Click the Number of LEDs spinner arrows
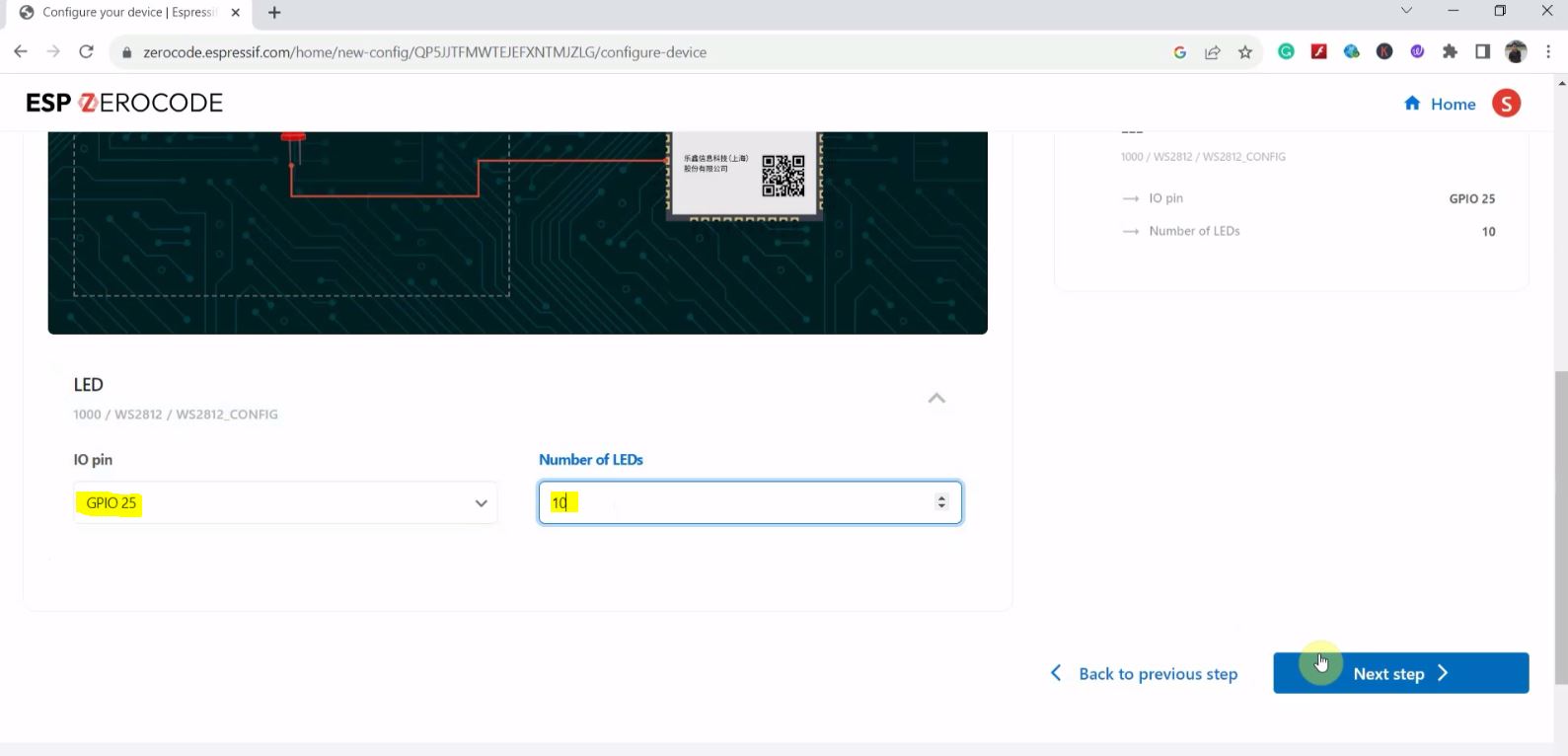The image size is (1568, 756). coord(941,502)
